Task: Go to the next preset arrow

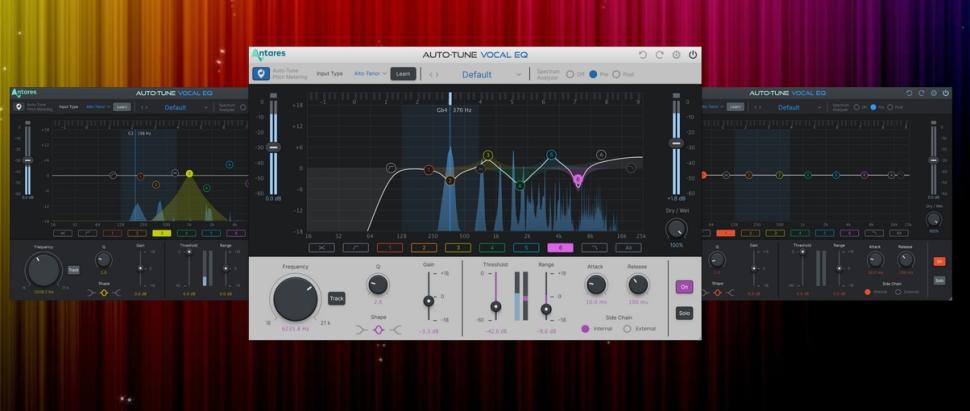Action: click(x=436, y=74)
